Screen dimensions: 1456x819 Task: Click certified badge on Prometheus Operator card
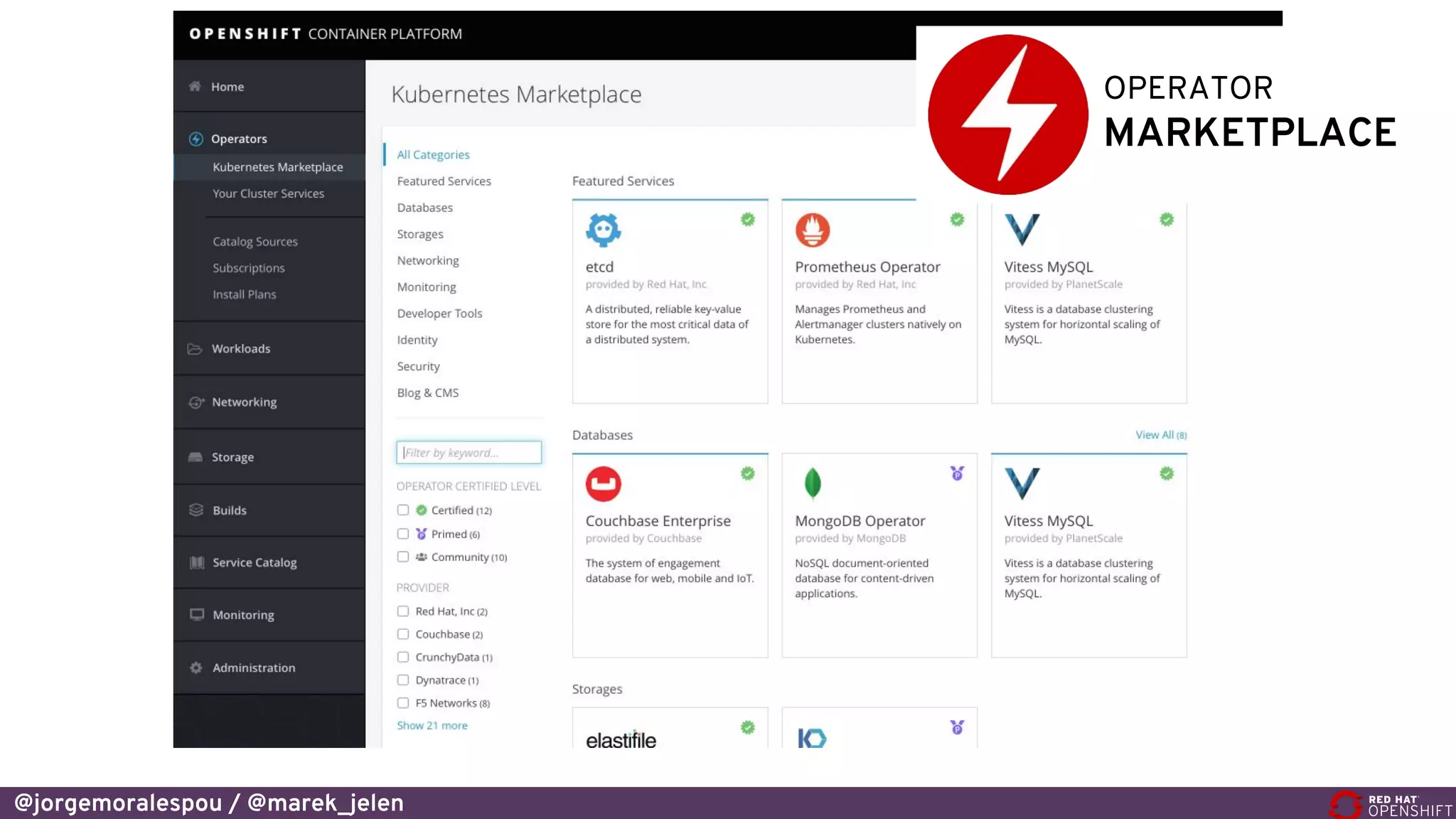tap(958, 220)
